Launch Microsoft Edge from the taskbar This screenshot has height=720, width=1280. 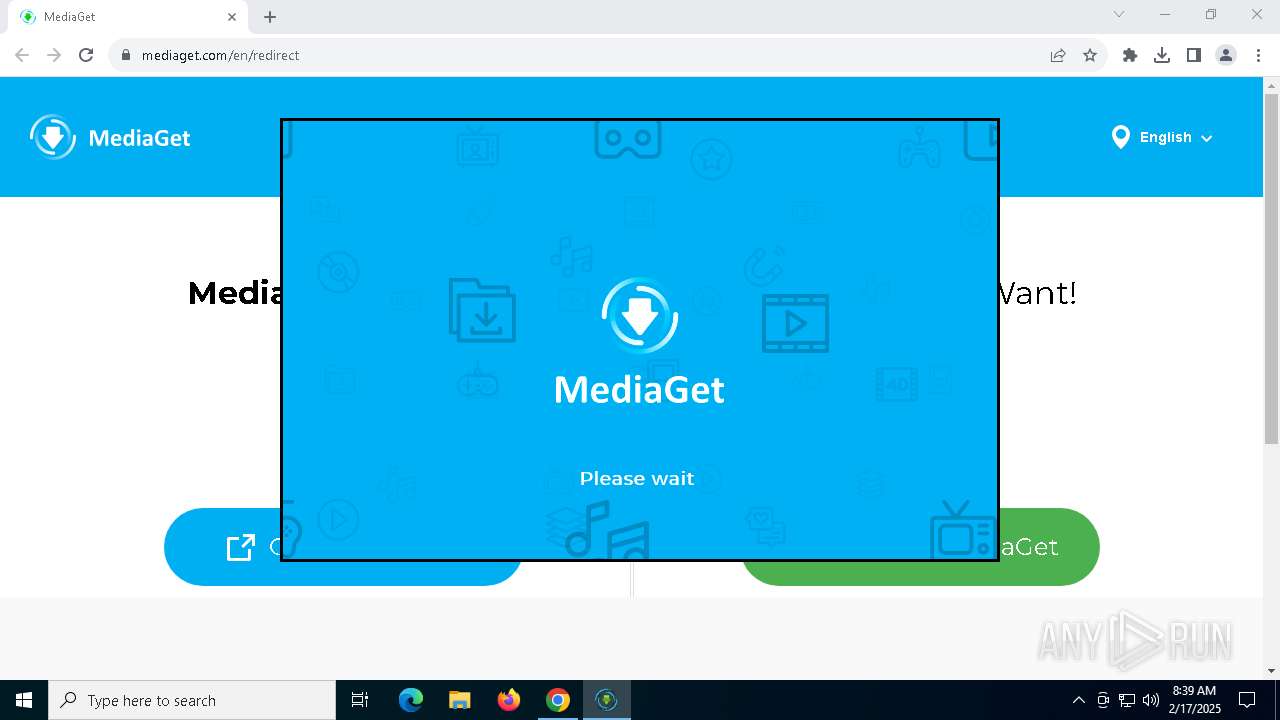pos(411,700)
